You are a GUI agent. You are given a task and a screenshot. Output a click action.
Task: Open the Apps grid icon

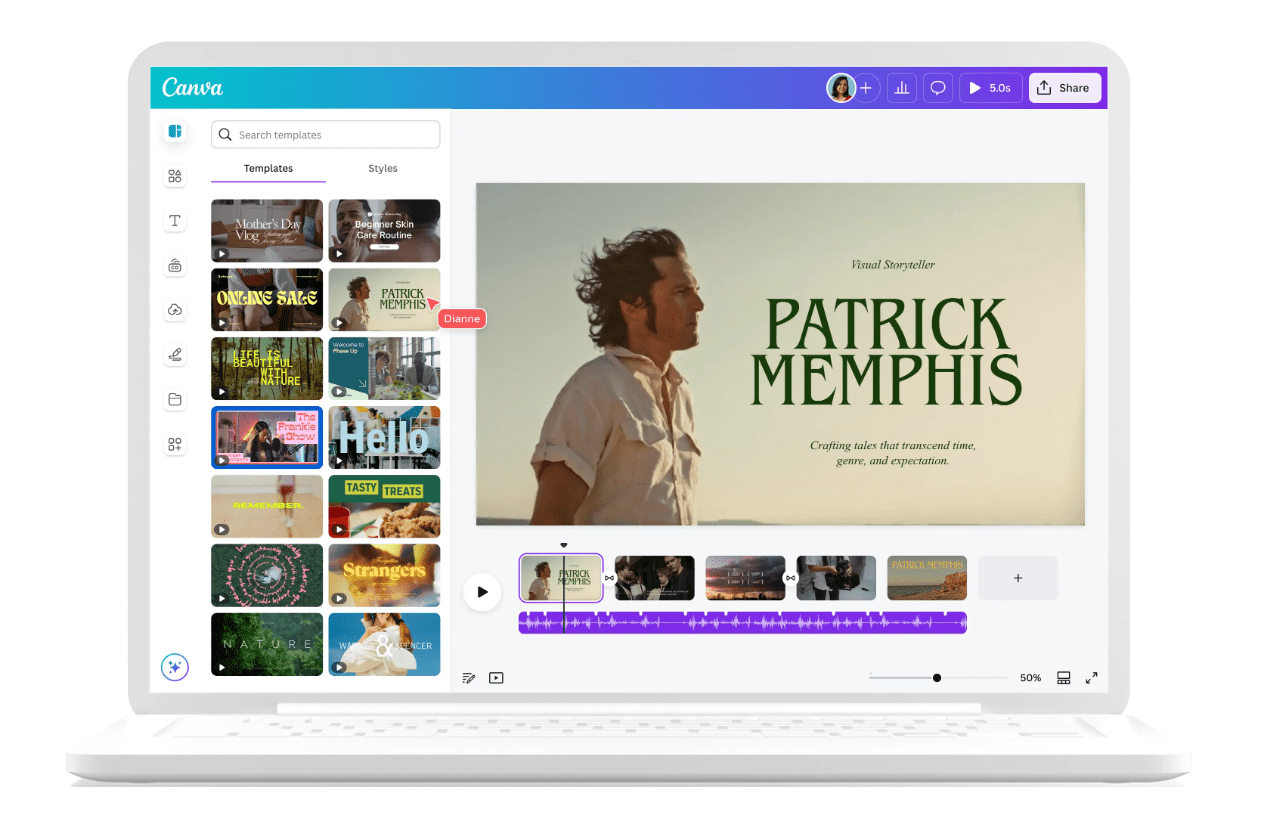pyautogui.click(x=175, y=445)
